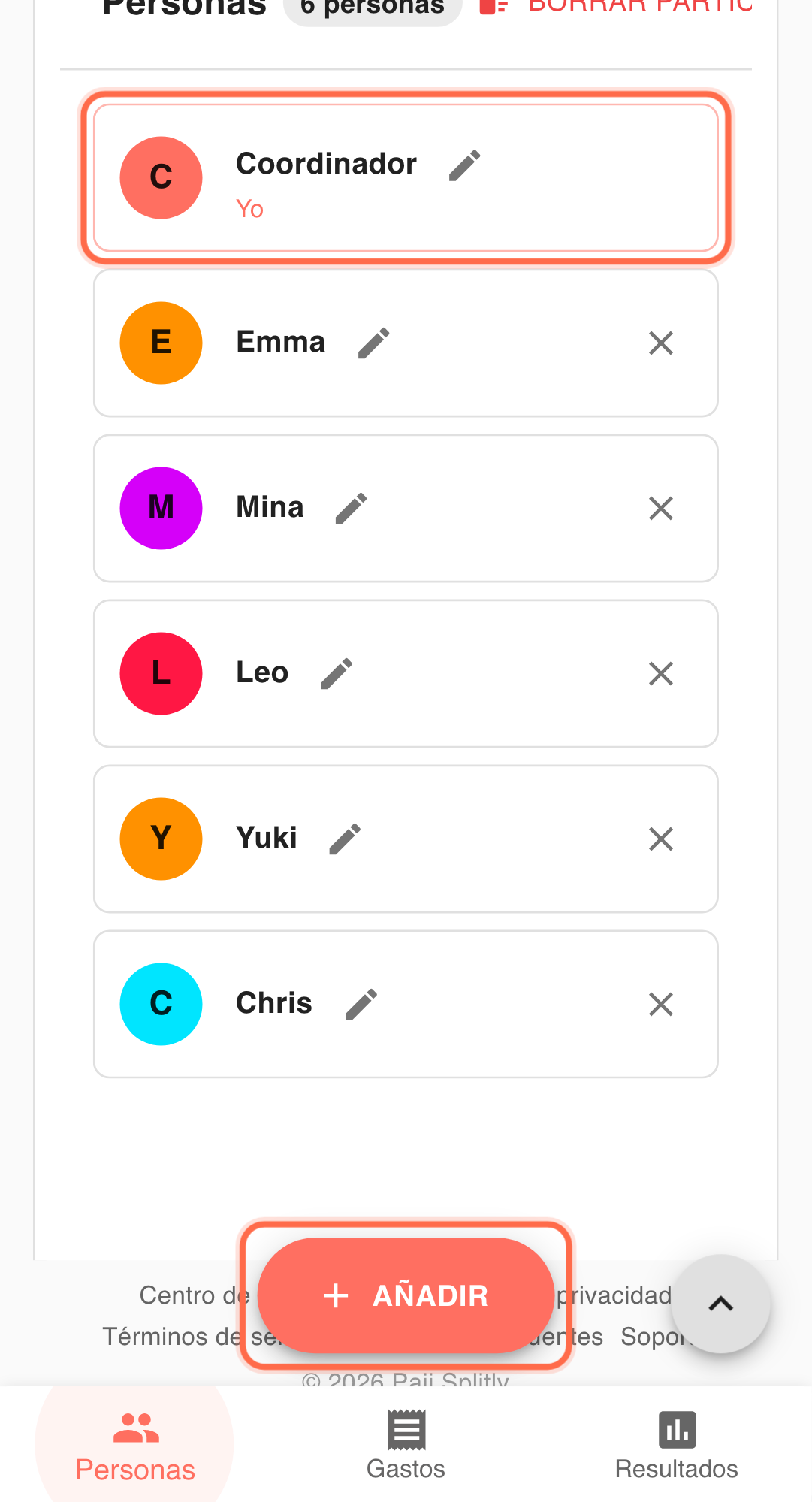Click the magenta Mina avatar circle
Screen dimensions: 812x1502
pyautogui.click(x=161, y=509)
